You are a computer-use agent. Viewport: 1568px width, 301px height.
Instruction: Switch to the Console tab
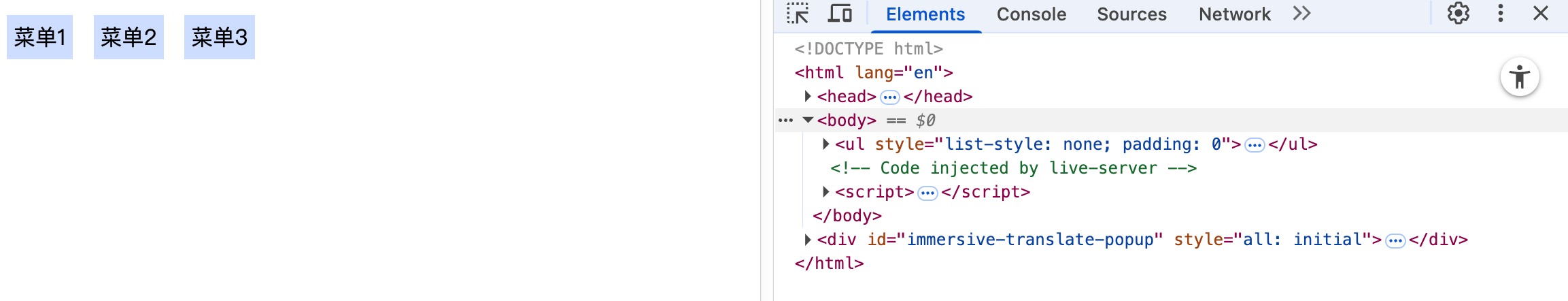tap(1032, 15)
